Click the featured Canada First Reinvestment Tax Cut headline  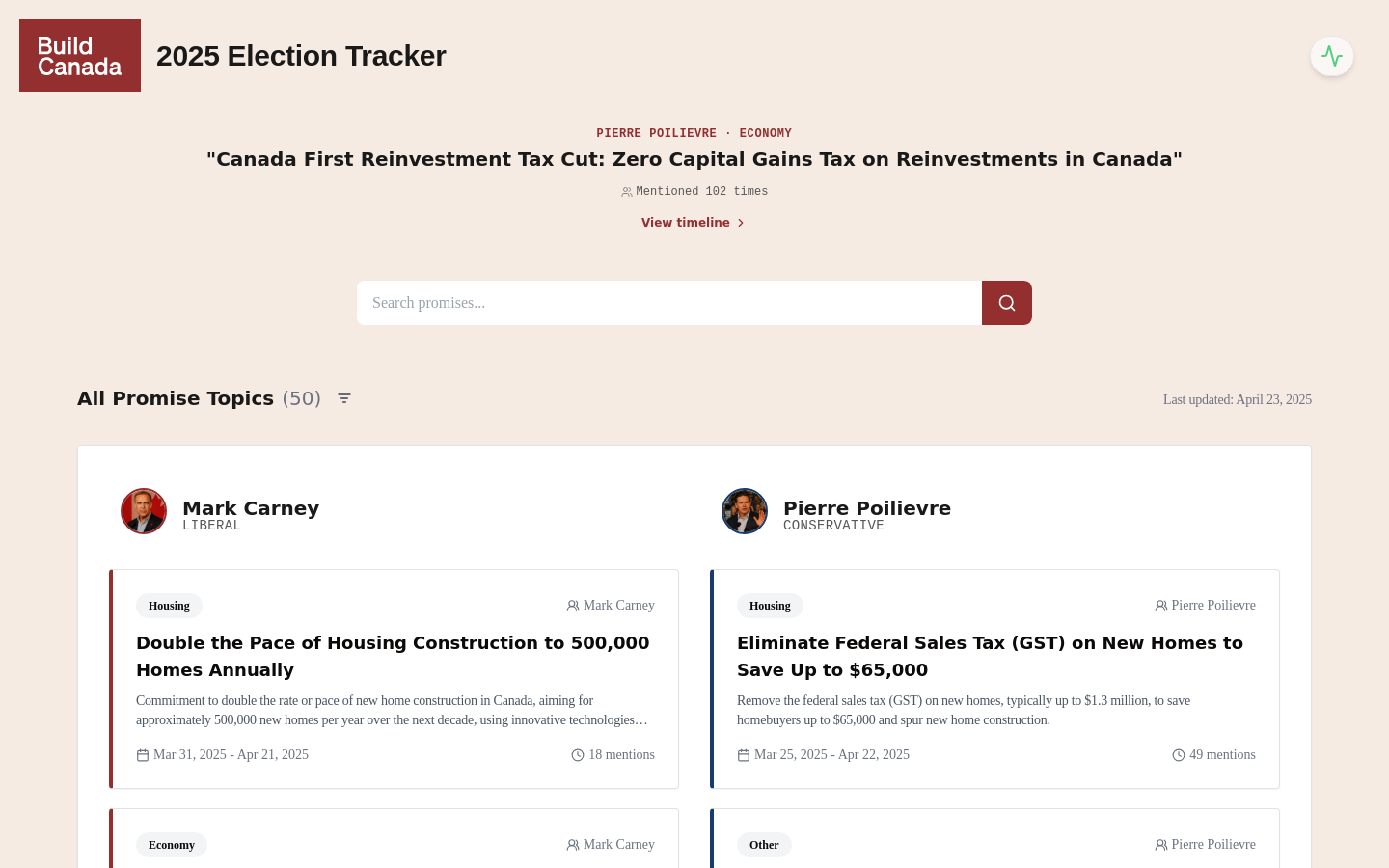click(694, 159)
